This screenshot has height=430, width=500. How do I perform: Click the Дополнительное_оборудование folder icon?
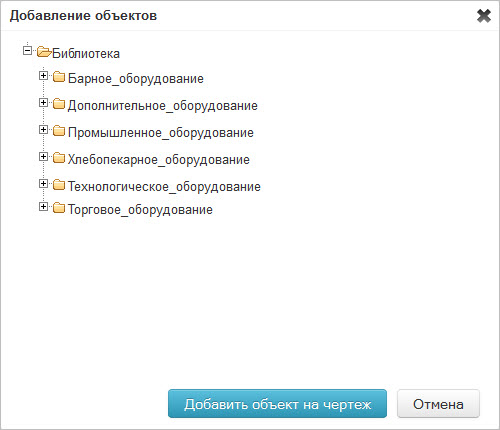pos(59,104)
